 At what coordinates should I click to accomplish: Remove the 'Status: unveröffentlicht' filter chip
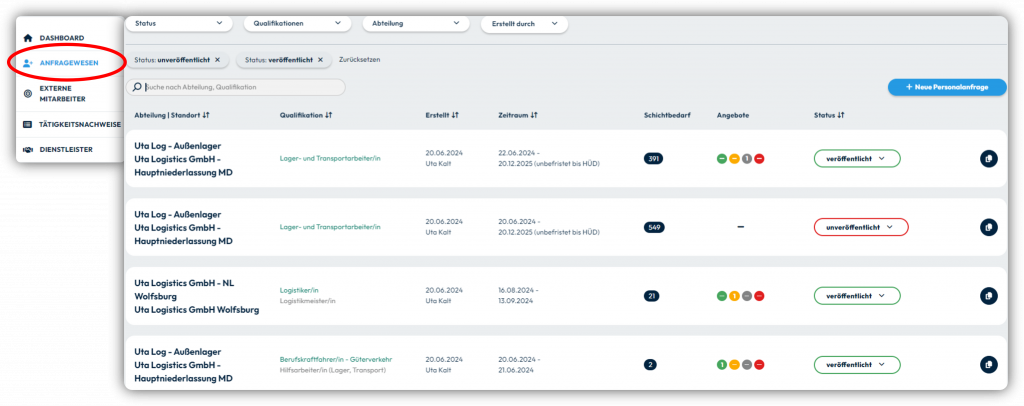coord(217,59)
